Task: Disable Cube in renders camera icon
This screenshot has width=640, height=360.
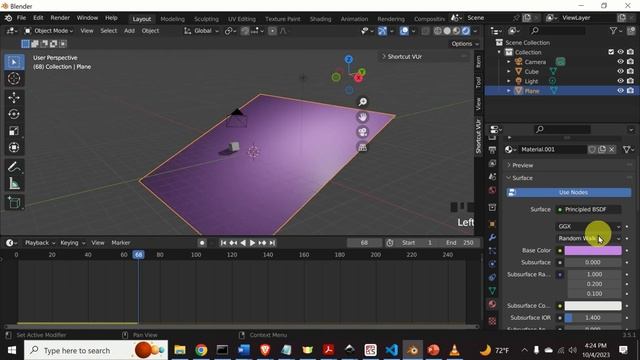Action: point(630,71)
